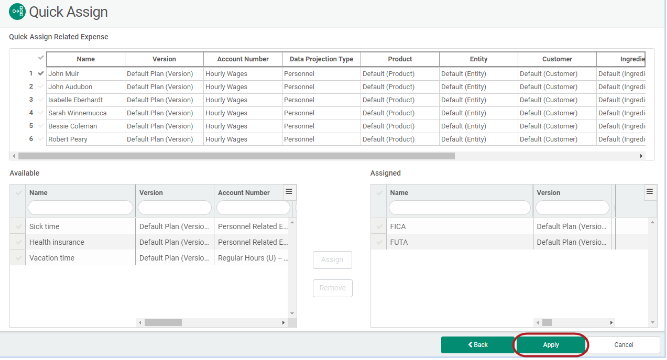Check the FICA row checkbox
The width and height of the screenshot is (667, 360).
coord(379,226)
